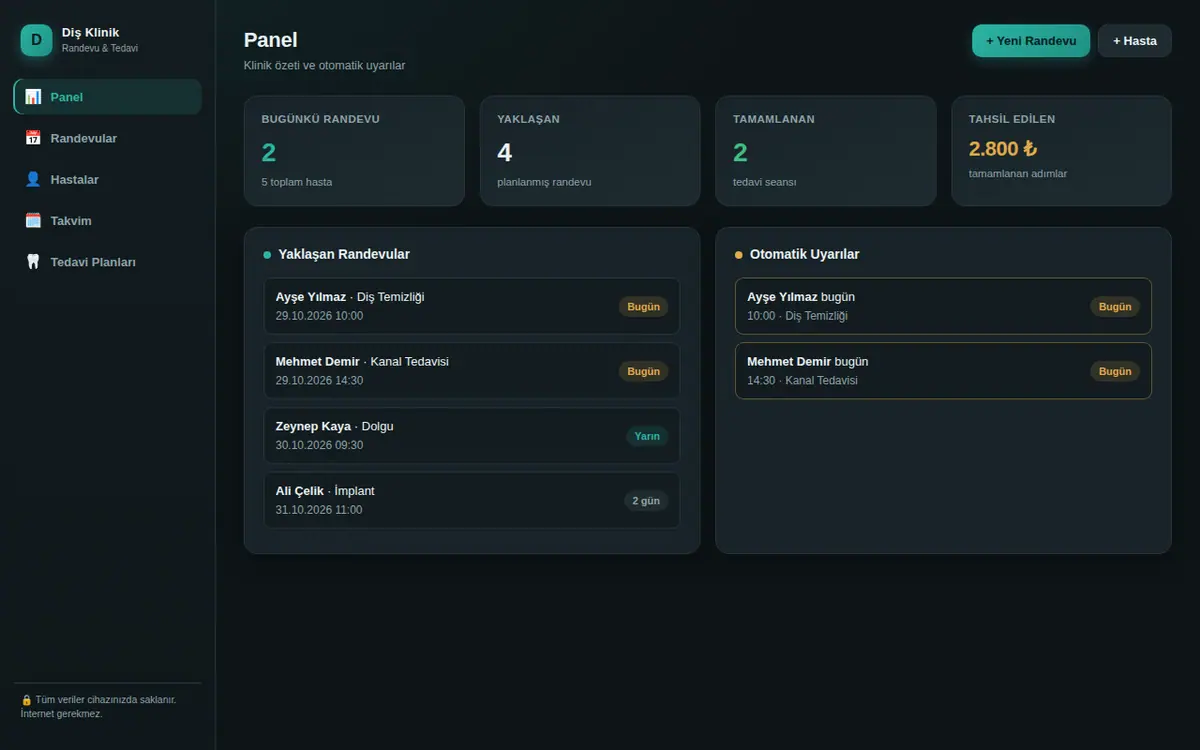This screenshot has width=1200, height=750.
Task: Open Zeynep Kaya Dolgu appointment
Action: (x=472, y=435)
